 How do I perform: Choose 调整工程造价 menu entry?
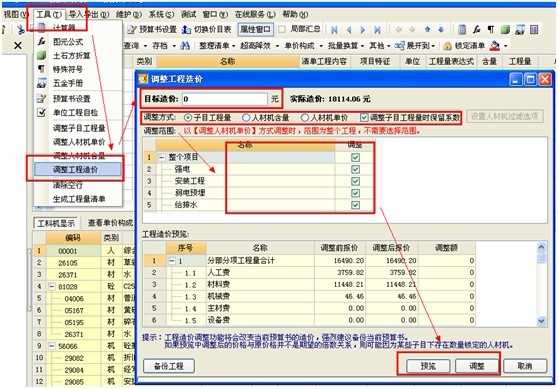77,170
